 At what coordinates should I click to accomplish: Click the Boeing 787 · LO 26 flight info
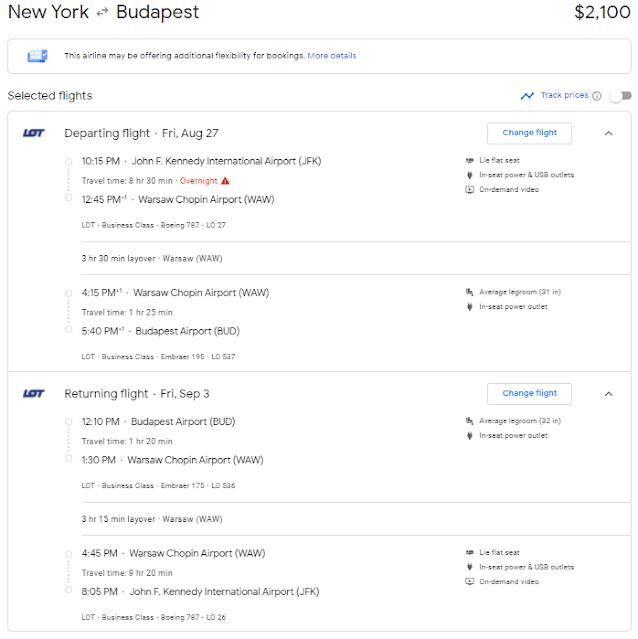153,617
